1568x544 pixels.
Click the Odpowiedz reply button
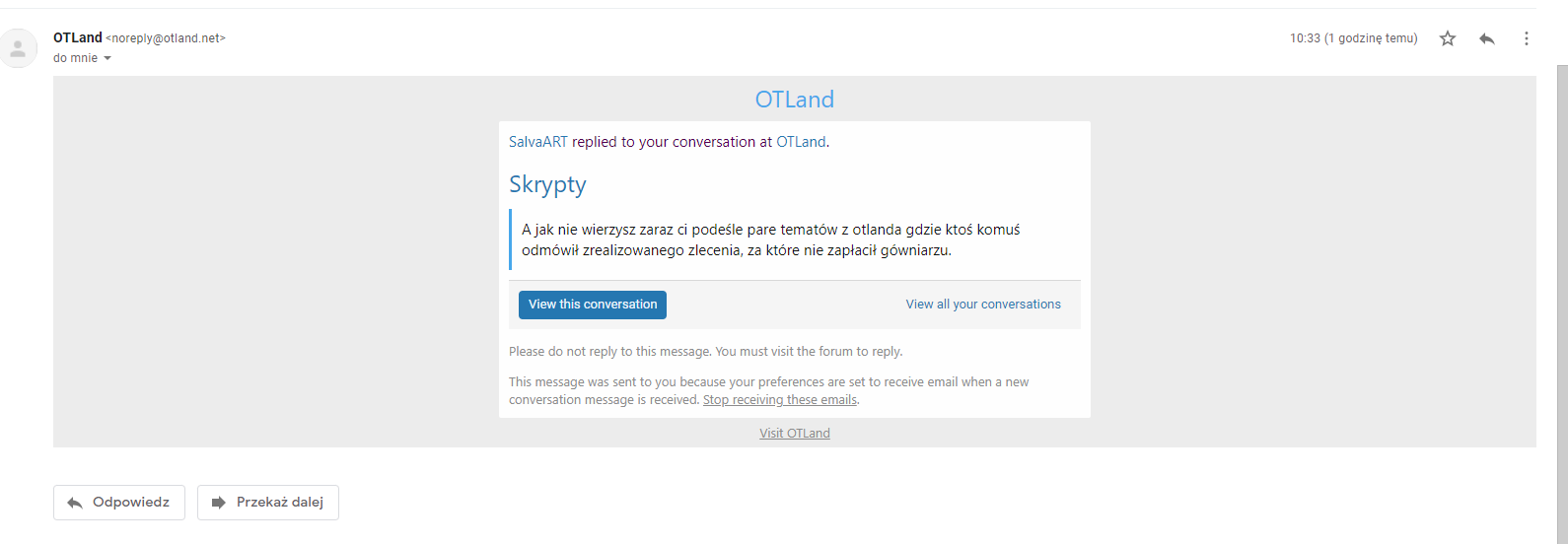[119, 503]
